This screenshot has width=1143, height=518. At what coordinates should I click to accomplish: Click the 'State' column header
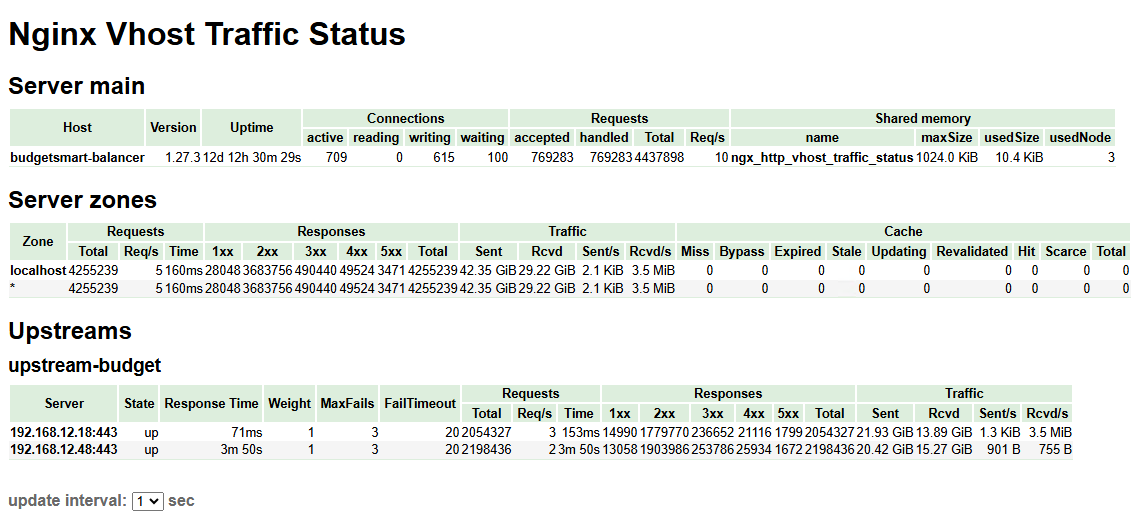click(x=139, y=403)
